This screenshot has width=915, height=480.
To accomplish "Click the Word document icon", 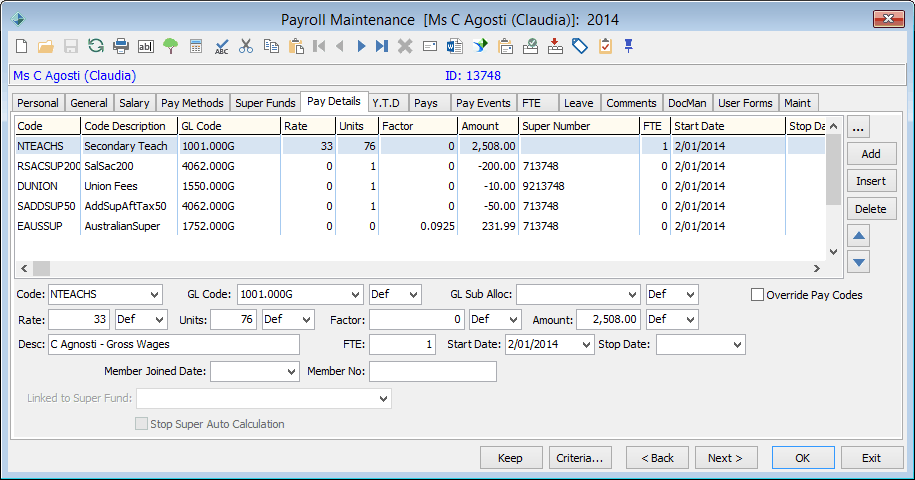I will [x=455, y=46].
